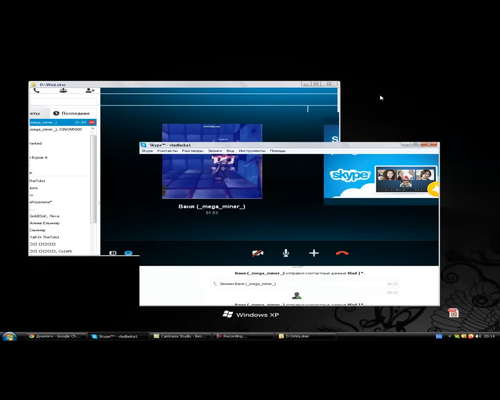Screen dimensions: 500x400
Task: Mute the microphone in the call bar
Action: click(x=286, y=253)
